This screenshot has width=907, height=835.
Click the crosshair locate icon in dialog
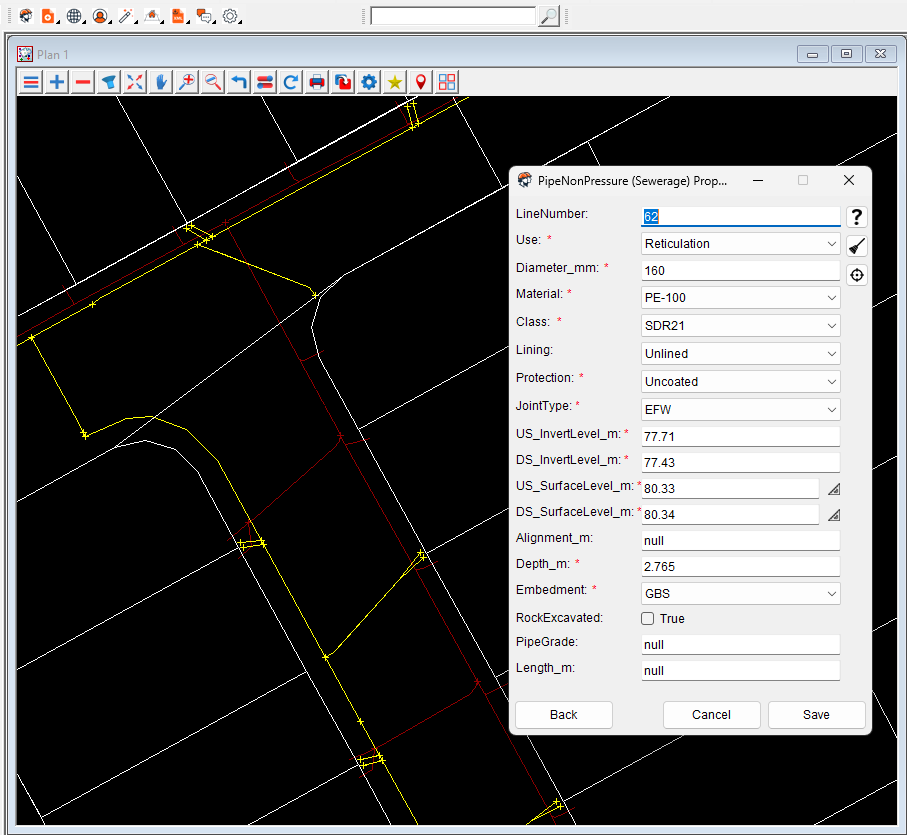point(857,275)
